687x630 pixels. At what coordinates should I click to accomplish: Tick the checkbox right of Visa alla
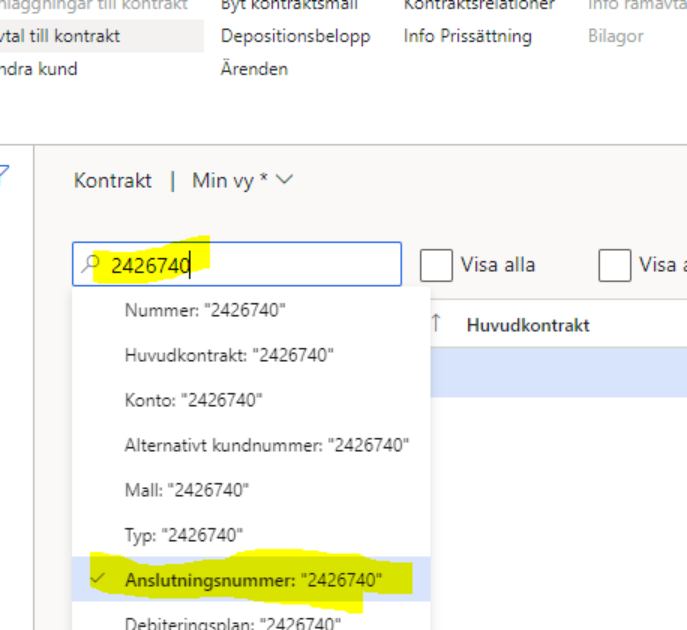click(614, 265)
